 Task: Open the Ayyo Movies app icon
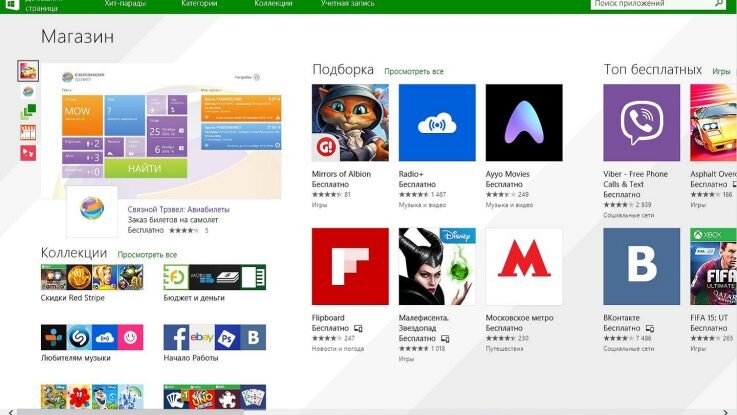coord(524,123)
